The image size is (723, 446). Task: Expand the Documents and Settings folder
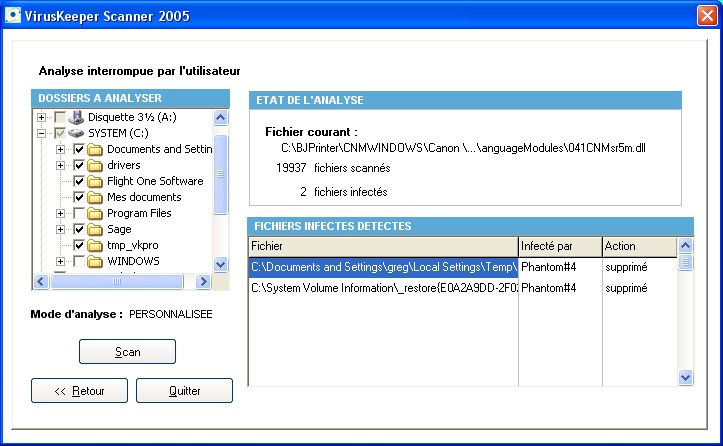[x=60, y=149]
